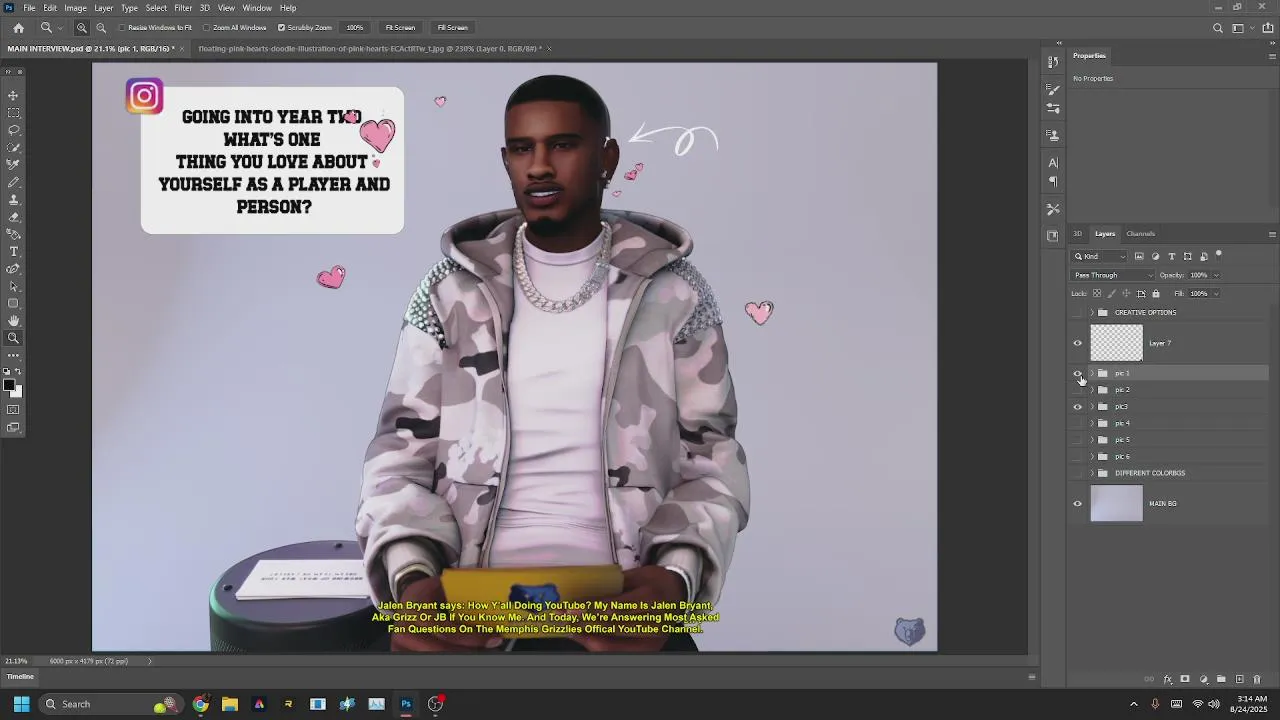Open the Kind filter dropdown
Image resolution: width=1280 pixels, height=720 pixels.
point(1101,257)
